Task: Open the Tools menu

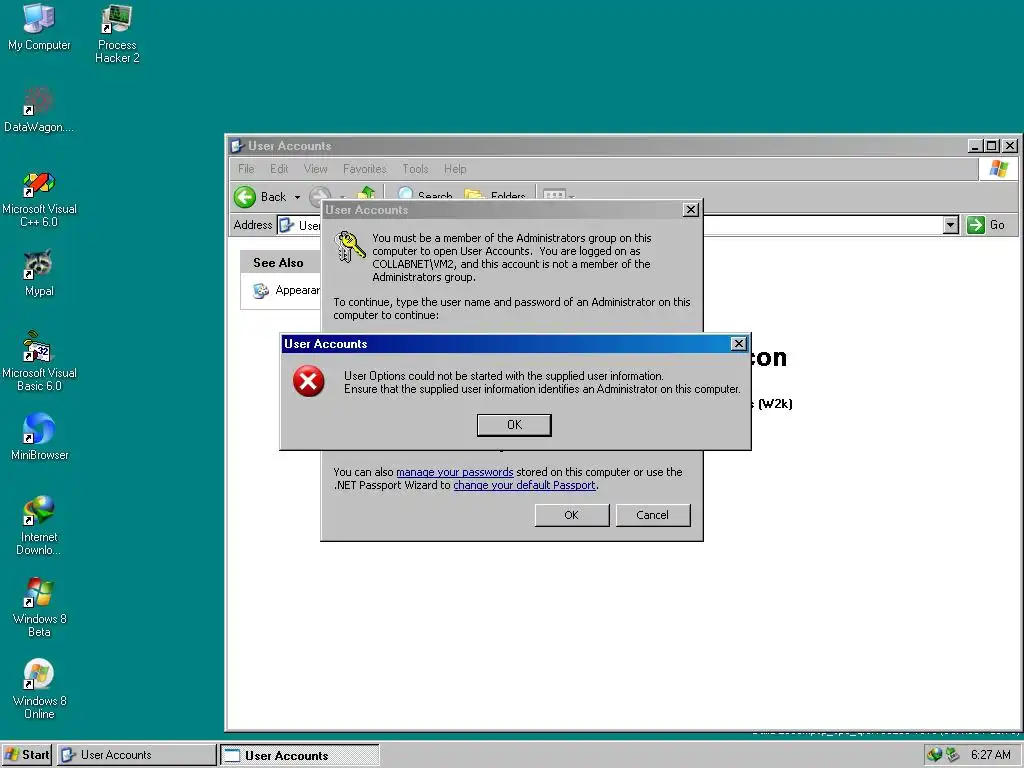Action: click(x=415, y=169)
